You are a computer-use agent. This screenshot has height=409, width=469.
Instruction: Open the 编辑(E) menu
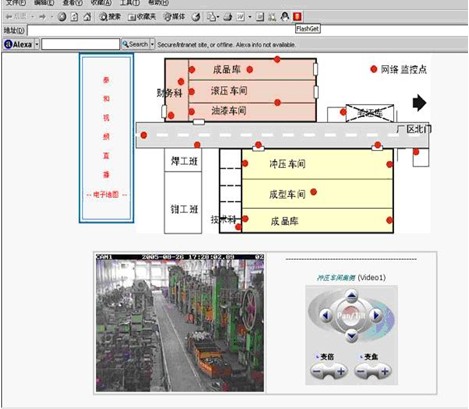click(x=44, y=3)
